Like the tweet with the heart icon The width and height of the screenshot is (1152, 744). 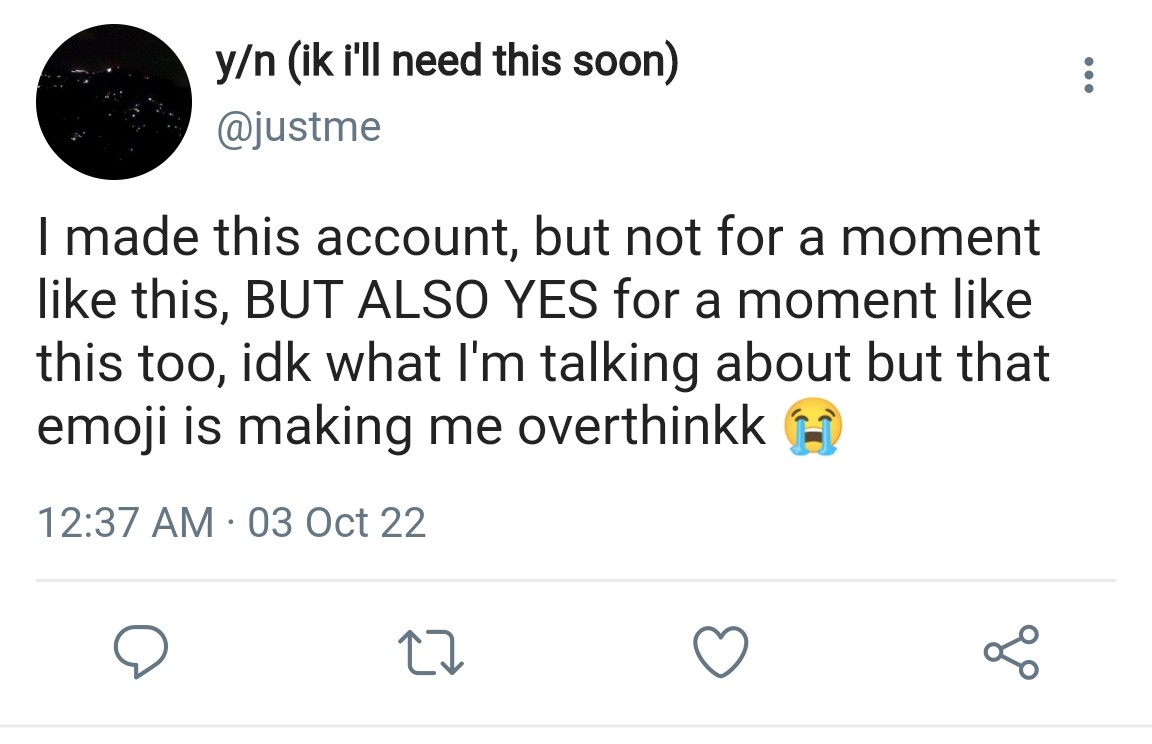coord(721,653)
